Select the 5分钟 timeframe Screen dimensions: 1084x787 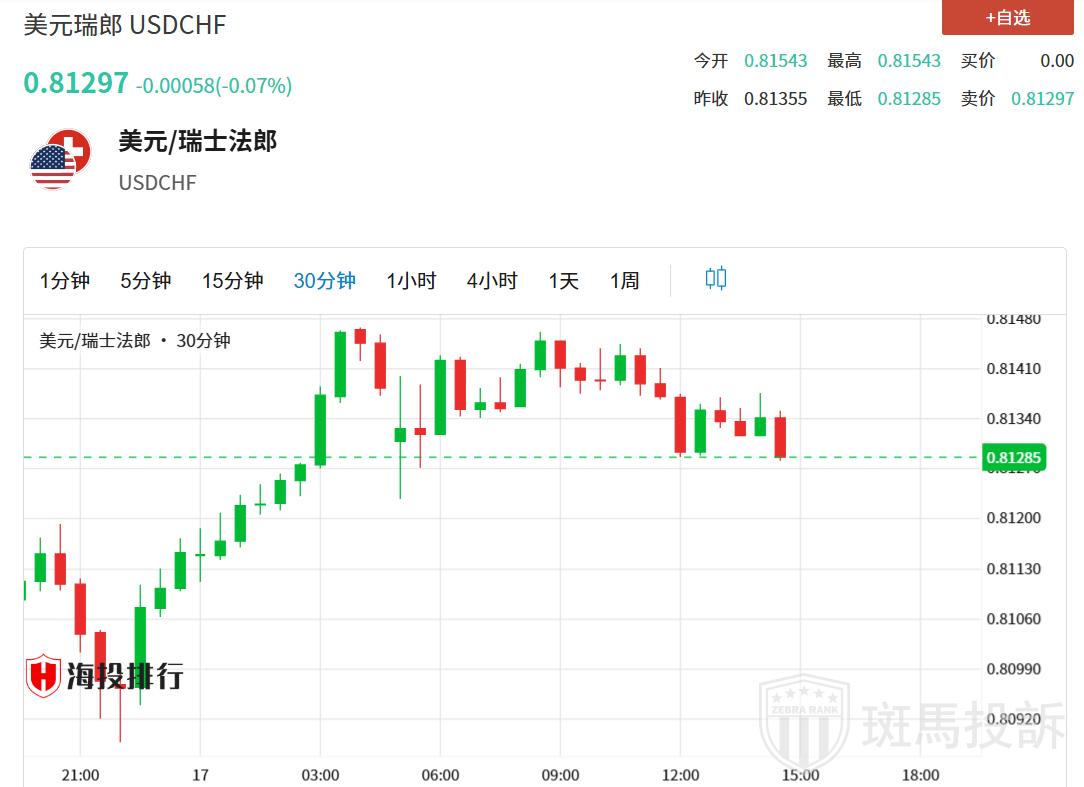pyautogui.click(x=146, y=281)
